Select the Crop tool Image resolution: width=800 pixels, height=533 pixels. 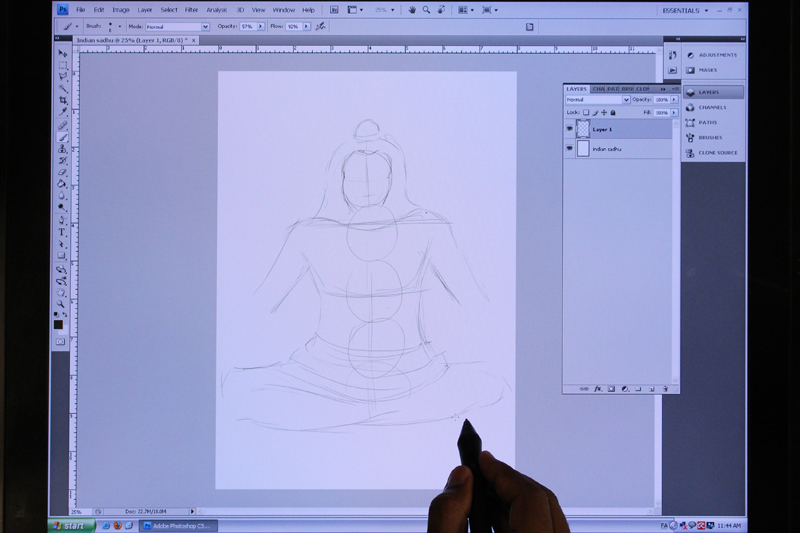[x=62, y=101]
